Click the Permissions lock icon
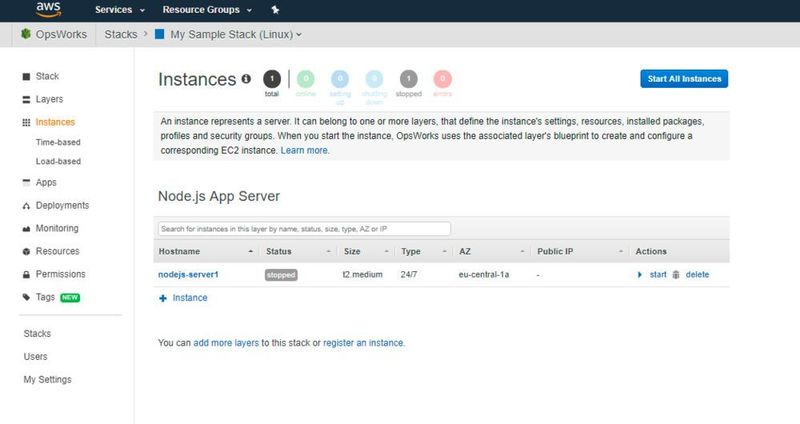The height and width of the screenshot is (424, 800). (26, 275)
